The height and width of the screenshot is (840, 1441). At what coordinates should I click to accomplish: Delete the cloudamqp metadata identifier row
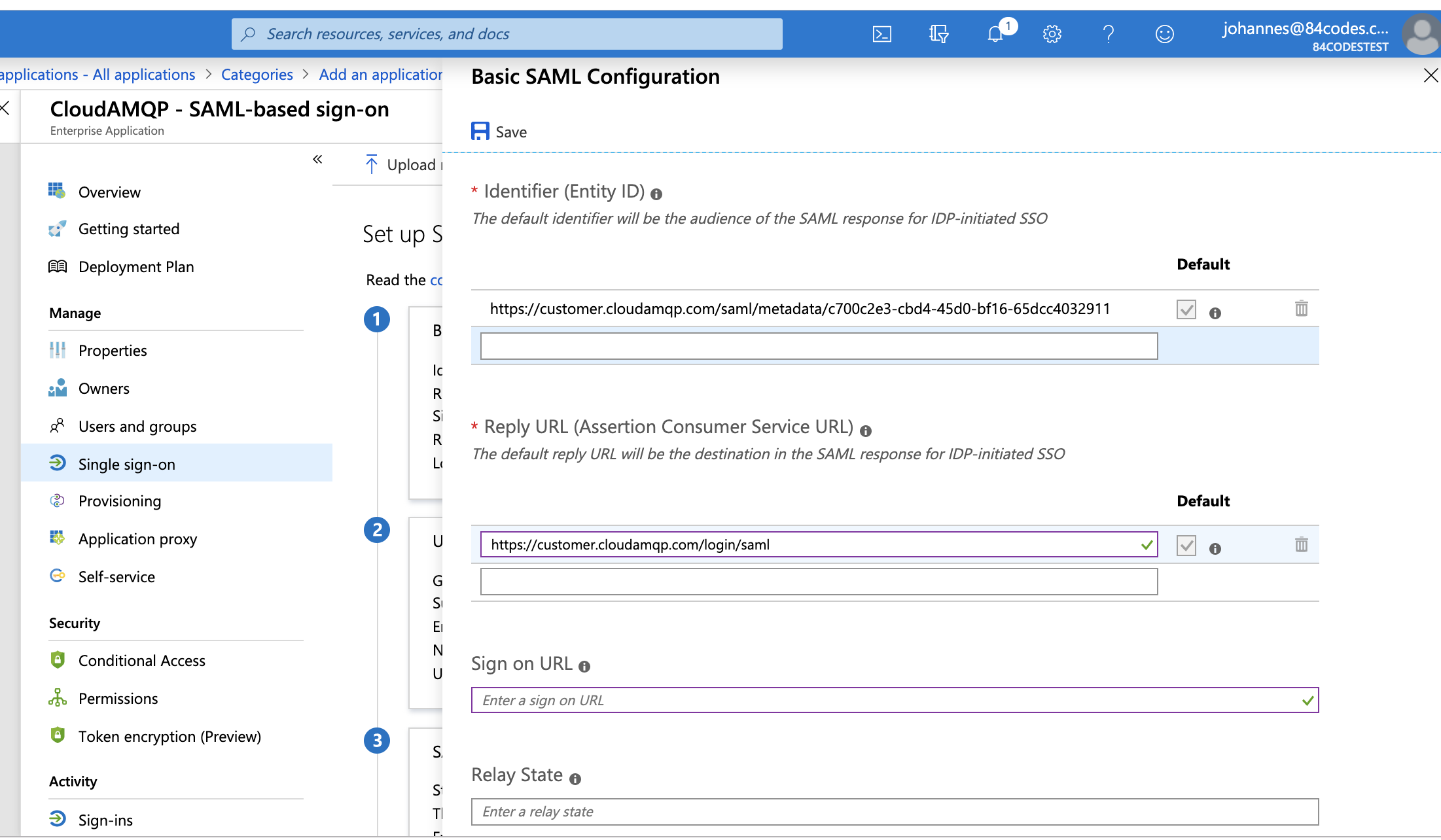[x=1301, y=308]
